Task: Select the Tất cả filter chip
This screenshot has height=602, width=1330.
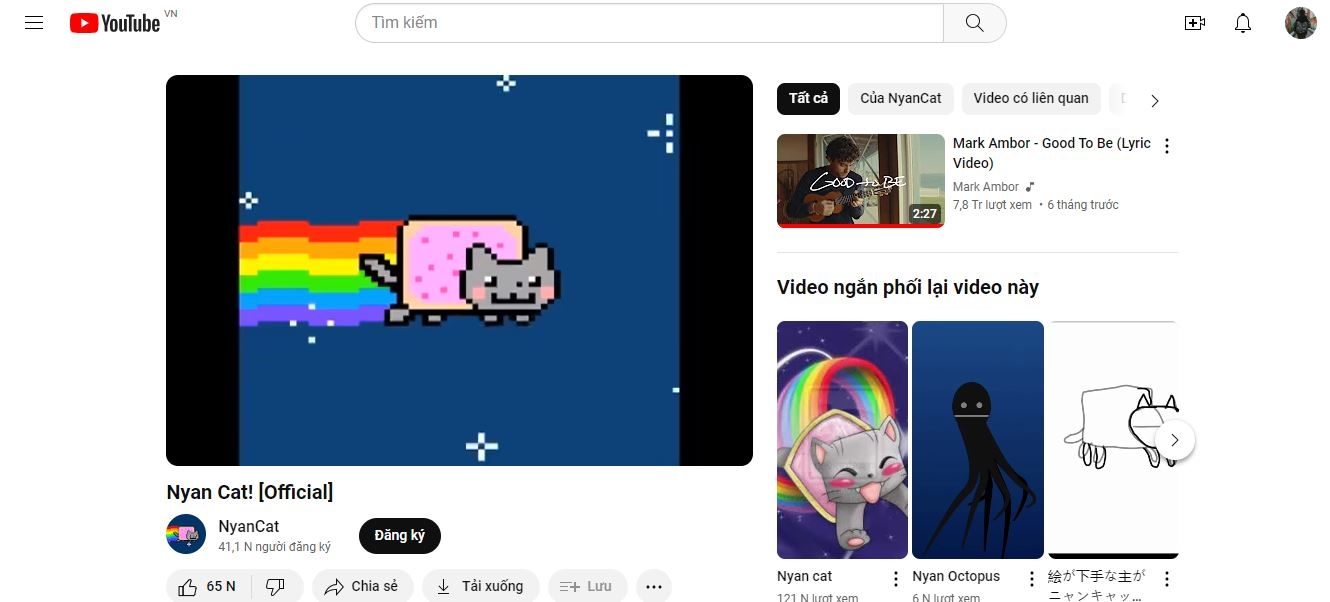Action: click(x=808, y=98)
